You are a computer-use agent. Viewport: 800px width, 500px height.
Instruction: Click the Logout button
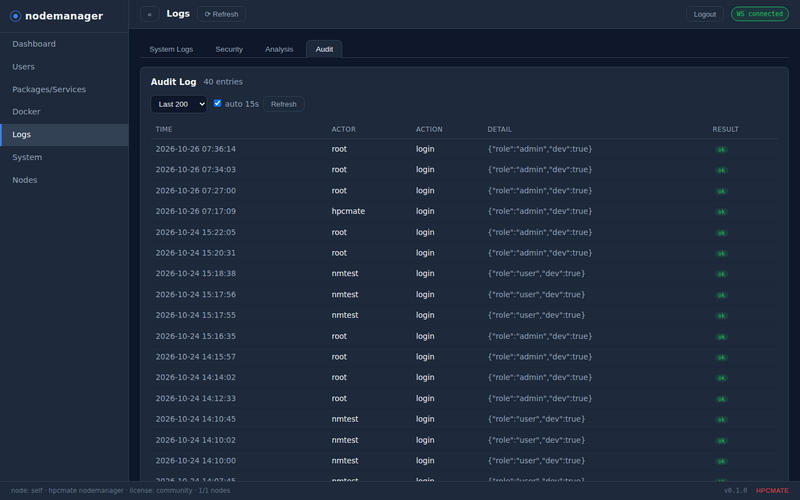[705, 14]
